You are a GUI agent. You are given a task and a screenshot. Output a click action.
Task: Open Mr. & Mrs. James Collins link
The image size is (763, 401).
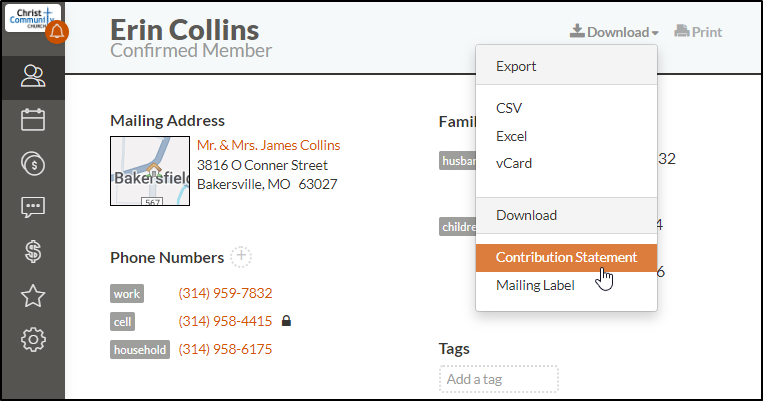[269, 145]
